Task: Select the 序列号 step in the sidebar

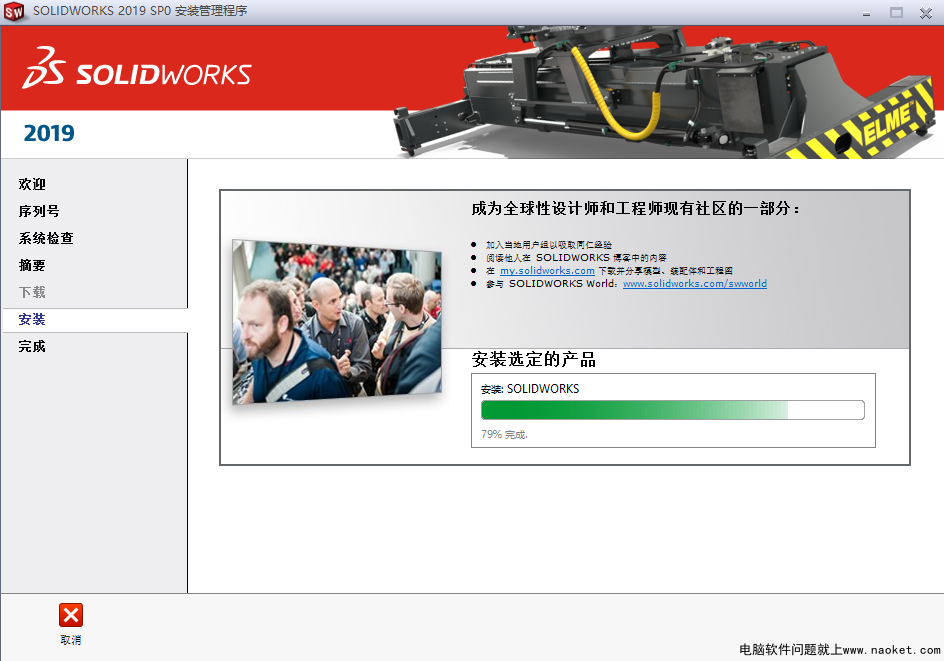Action: pos(39,211)
